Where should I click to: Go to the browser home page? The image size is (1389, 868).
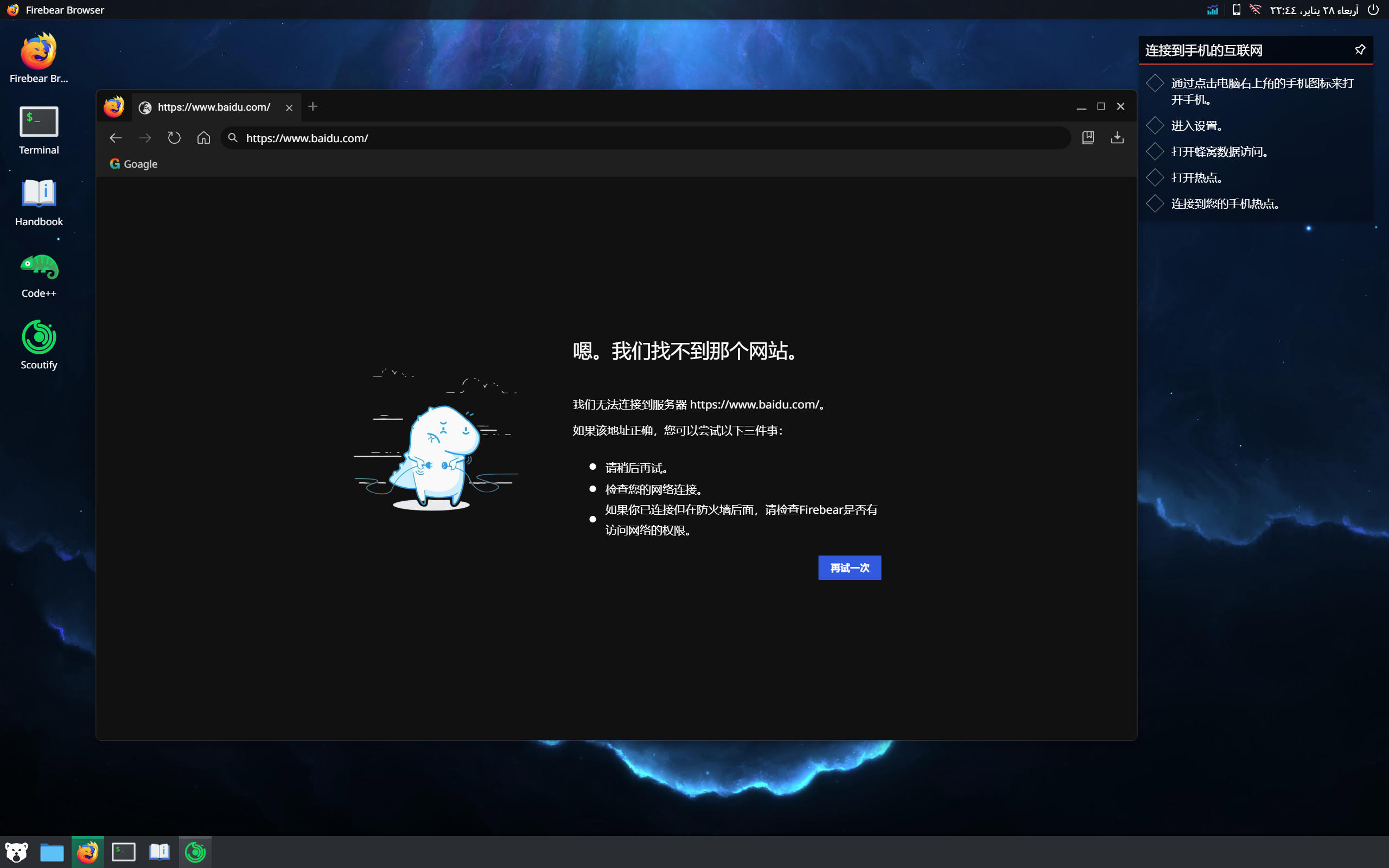203,138
